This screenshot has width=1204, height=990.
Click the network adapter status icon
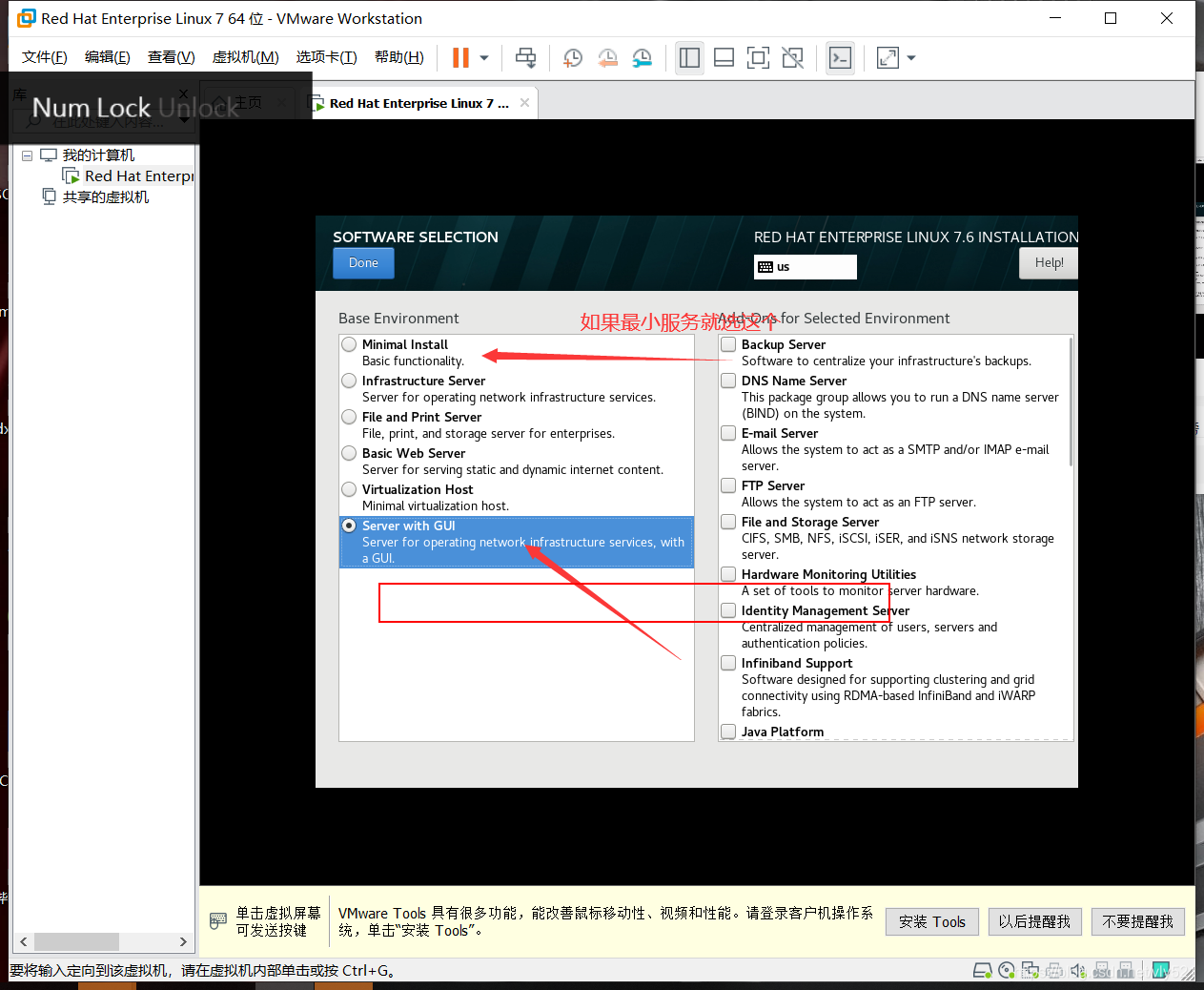[x=1031, y=971]
